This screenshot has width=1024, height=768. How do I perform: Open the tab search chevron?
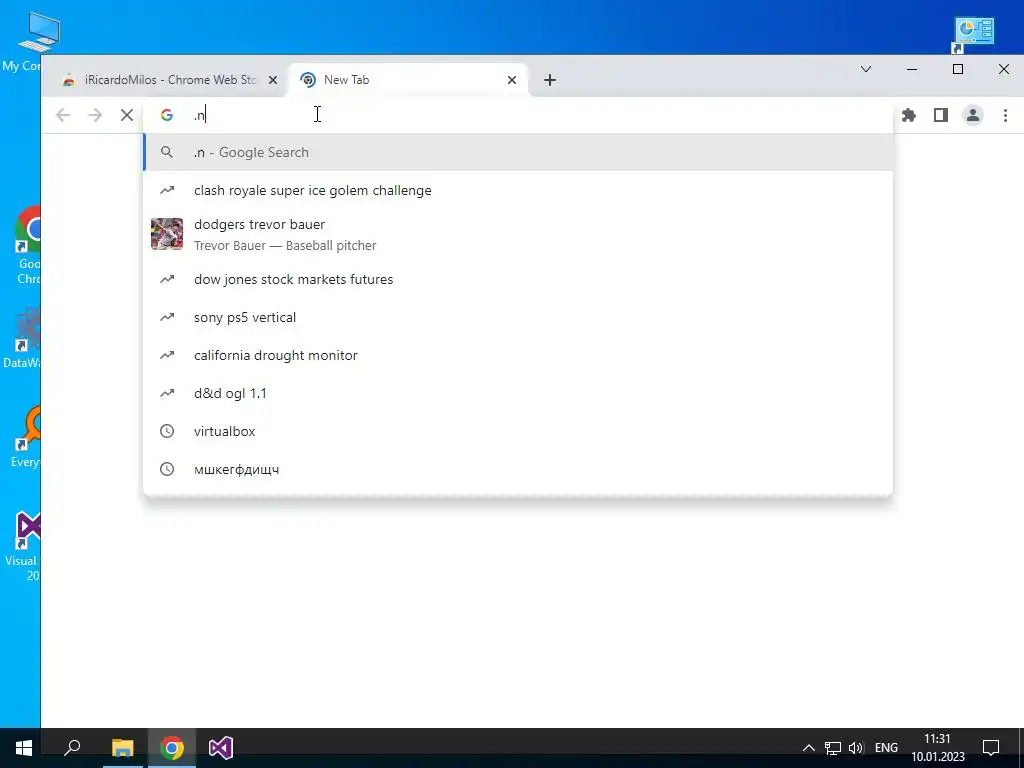[866, 69]
